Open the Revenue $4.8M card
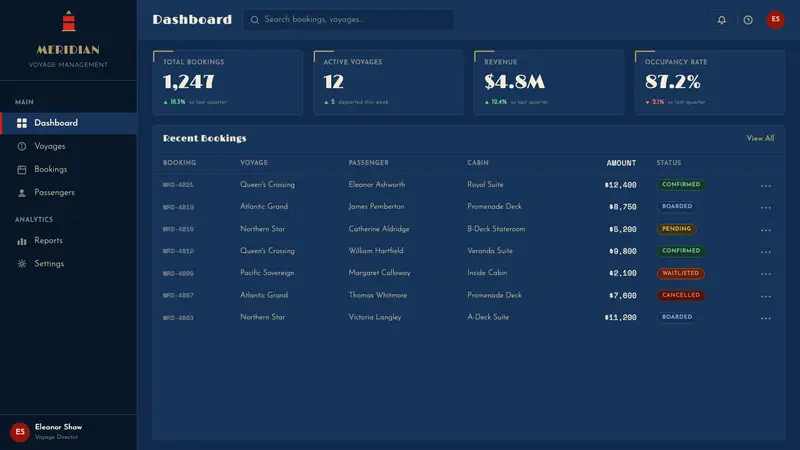This screenshot has width=800, height=450. 549,82
